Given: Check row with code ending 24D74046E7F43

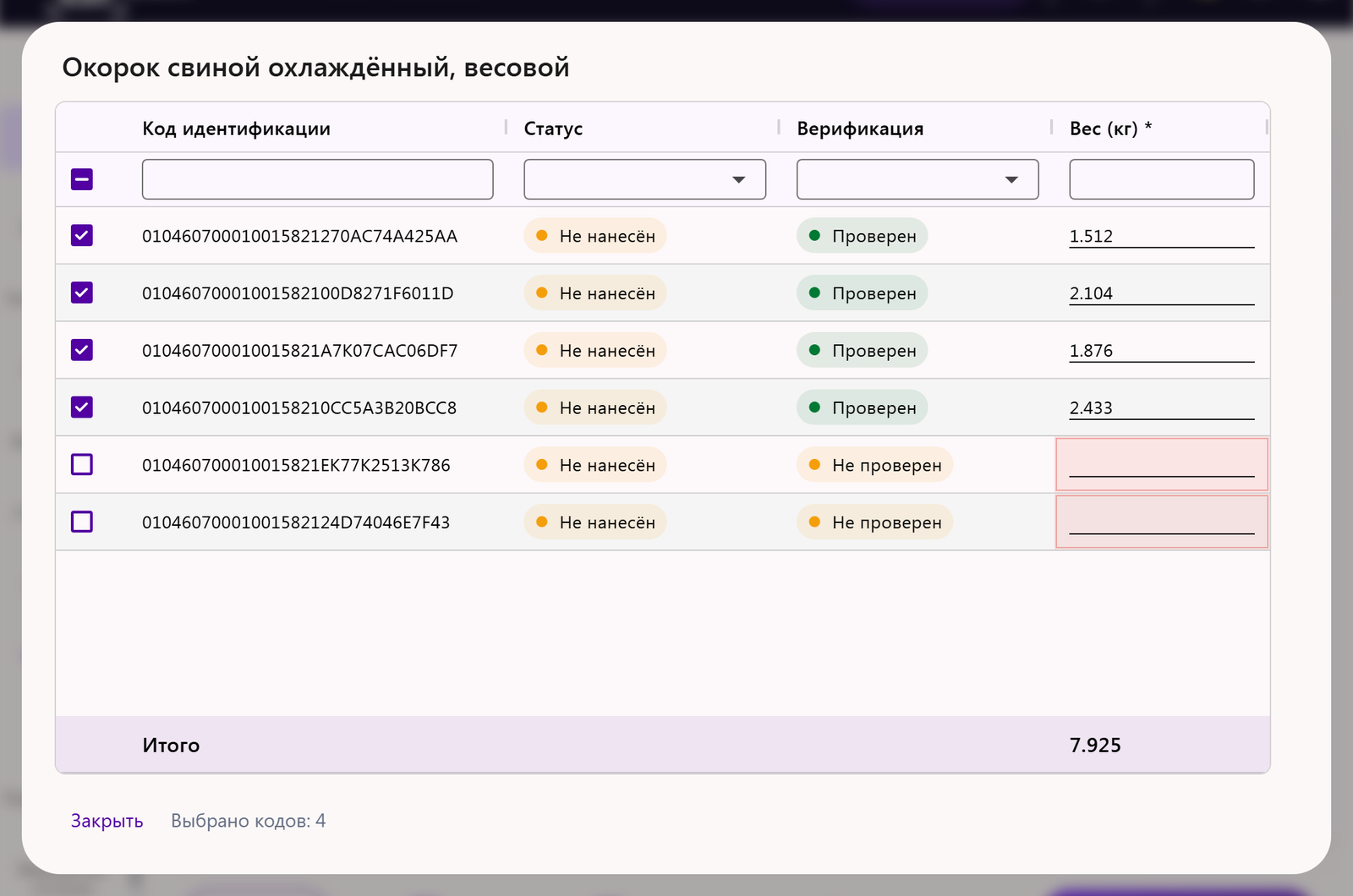Looking at the screenshot, I should (82, 522).
